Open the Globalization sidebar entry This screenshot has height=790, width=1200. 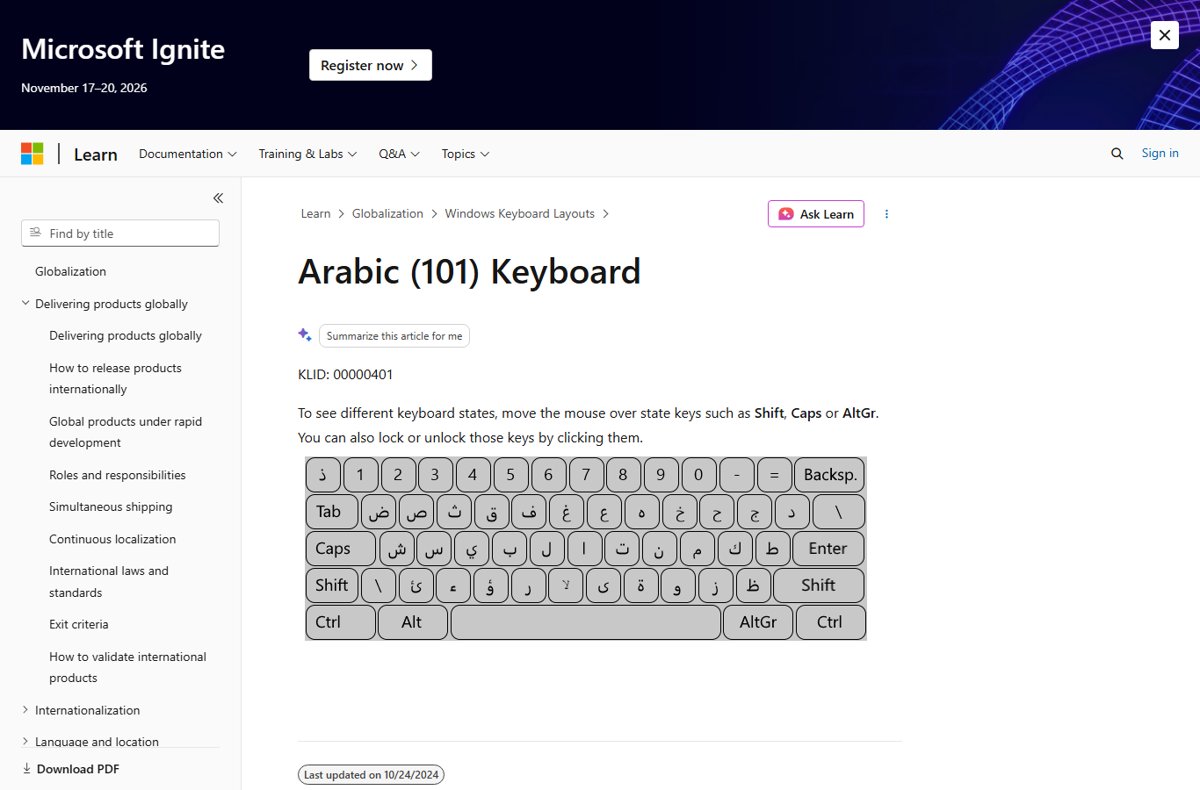70,271
